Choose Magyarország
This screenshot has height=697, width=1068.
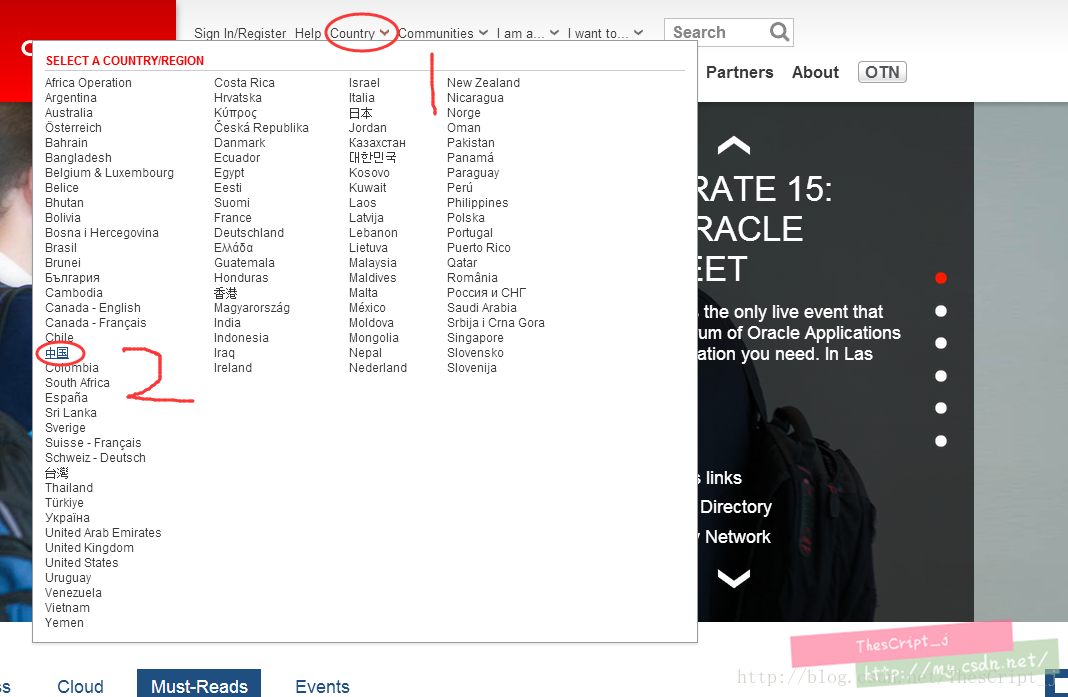click(252, 308)
